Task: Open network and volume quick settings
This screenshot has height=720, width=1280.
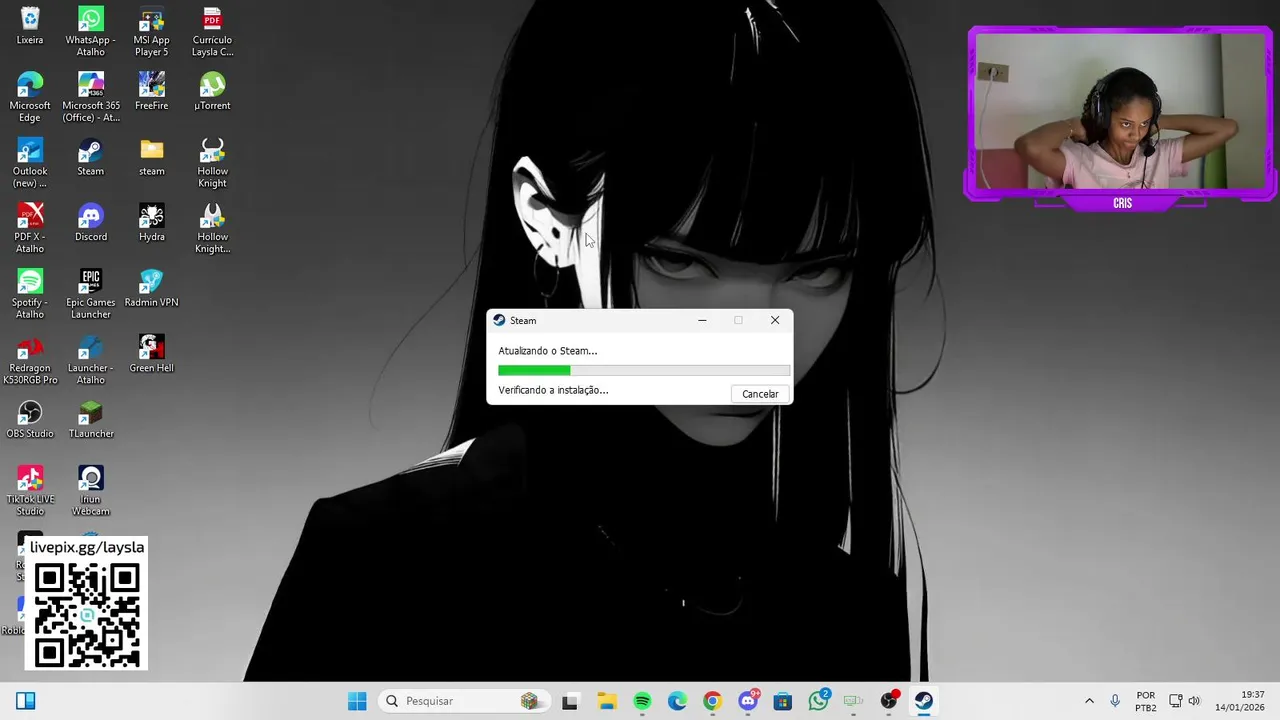Action: click(x=1185, y=701)
